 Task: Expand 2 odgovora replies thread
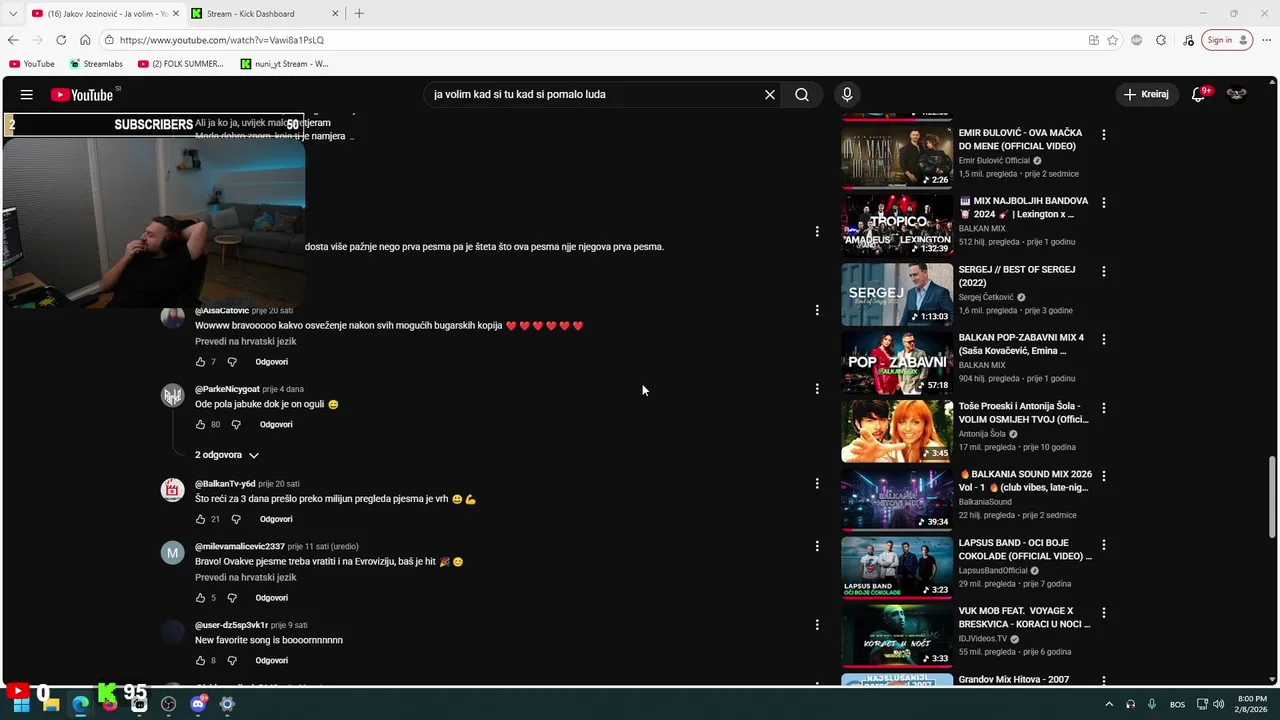point(227,455)
